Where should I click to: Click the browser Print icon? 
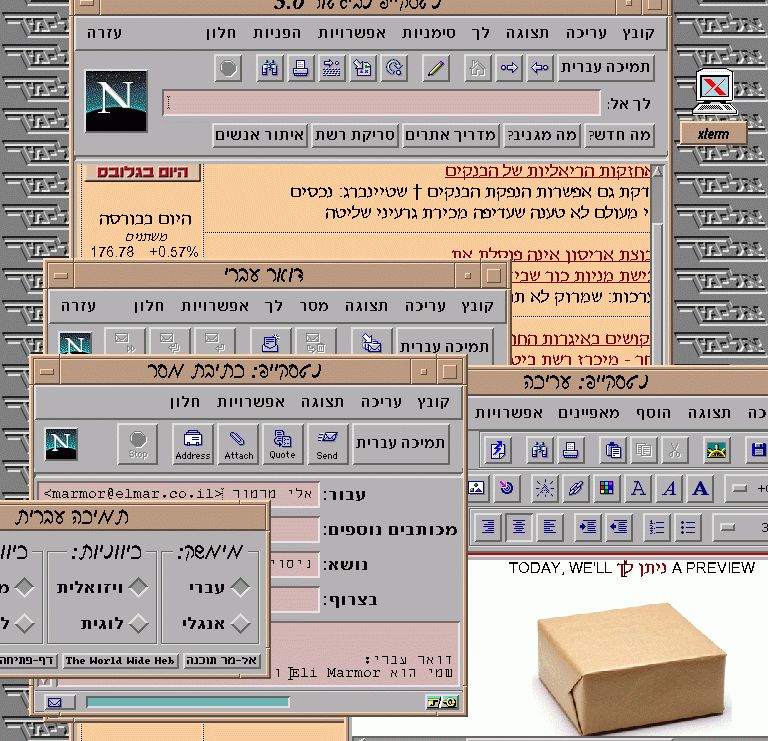coord(300,68)
